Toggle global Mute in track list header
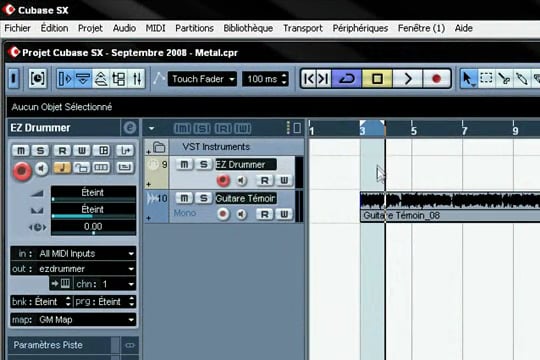540x360 pixels. click(x=182, y=128)
